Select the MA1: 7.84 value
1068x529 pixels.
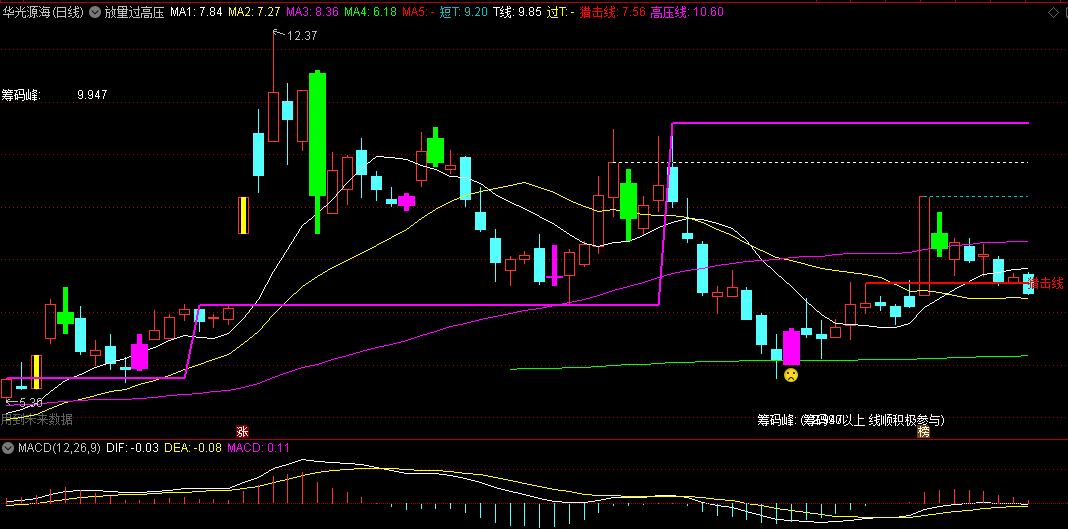click(196, 12)
